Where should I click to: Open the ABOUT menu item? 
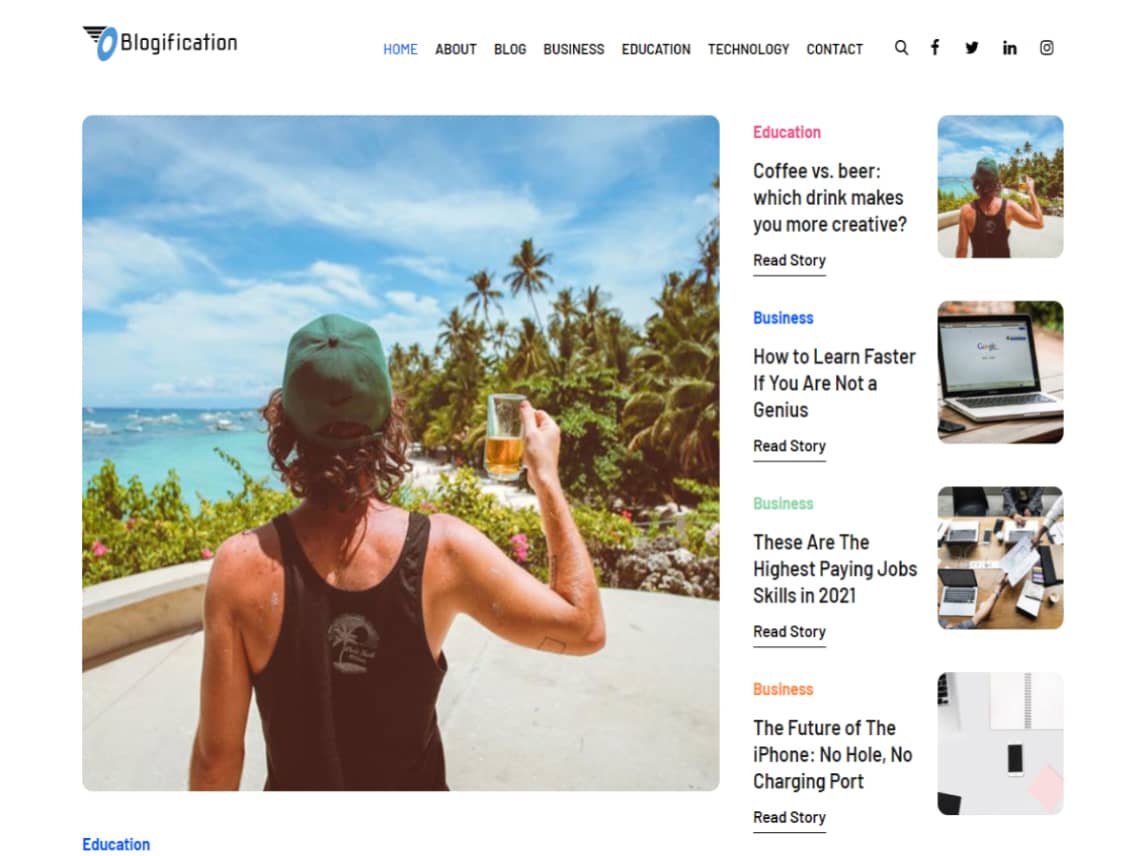click(x=455, y=49)
